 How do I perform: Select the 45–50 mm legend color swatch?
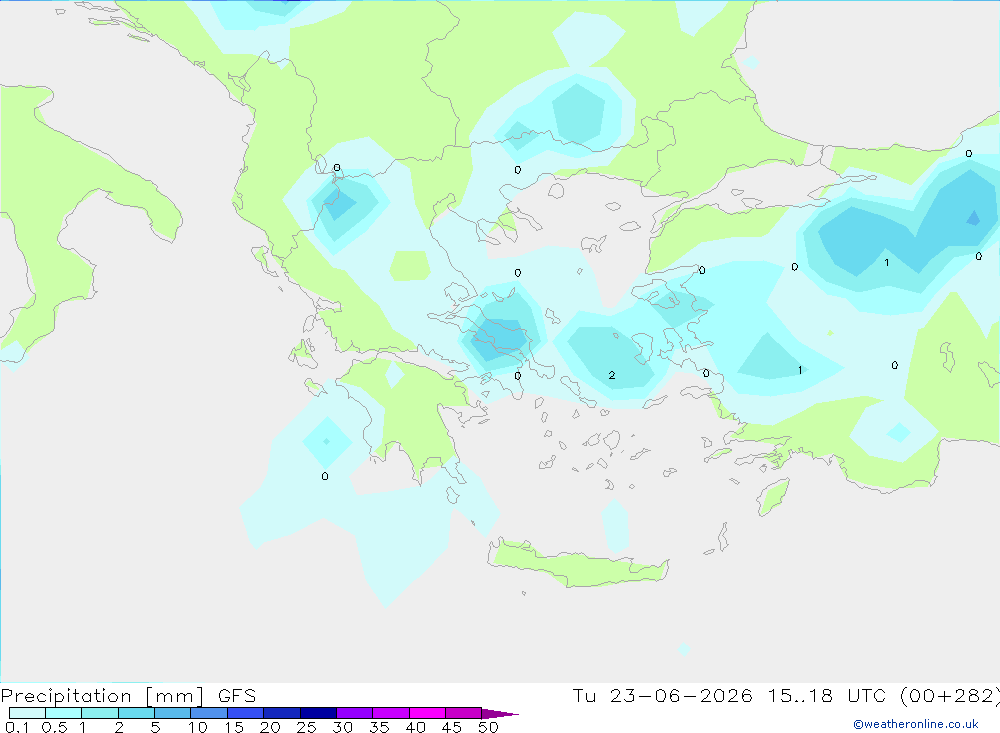pos(463,713)
